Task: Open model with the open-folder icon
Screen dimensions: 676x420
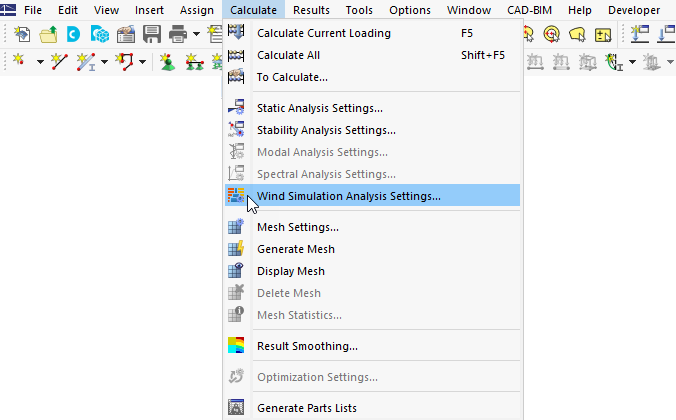Action: click(47, 34)
